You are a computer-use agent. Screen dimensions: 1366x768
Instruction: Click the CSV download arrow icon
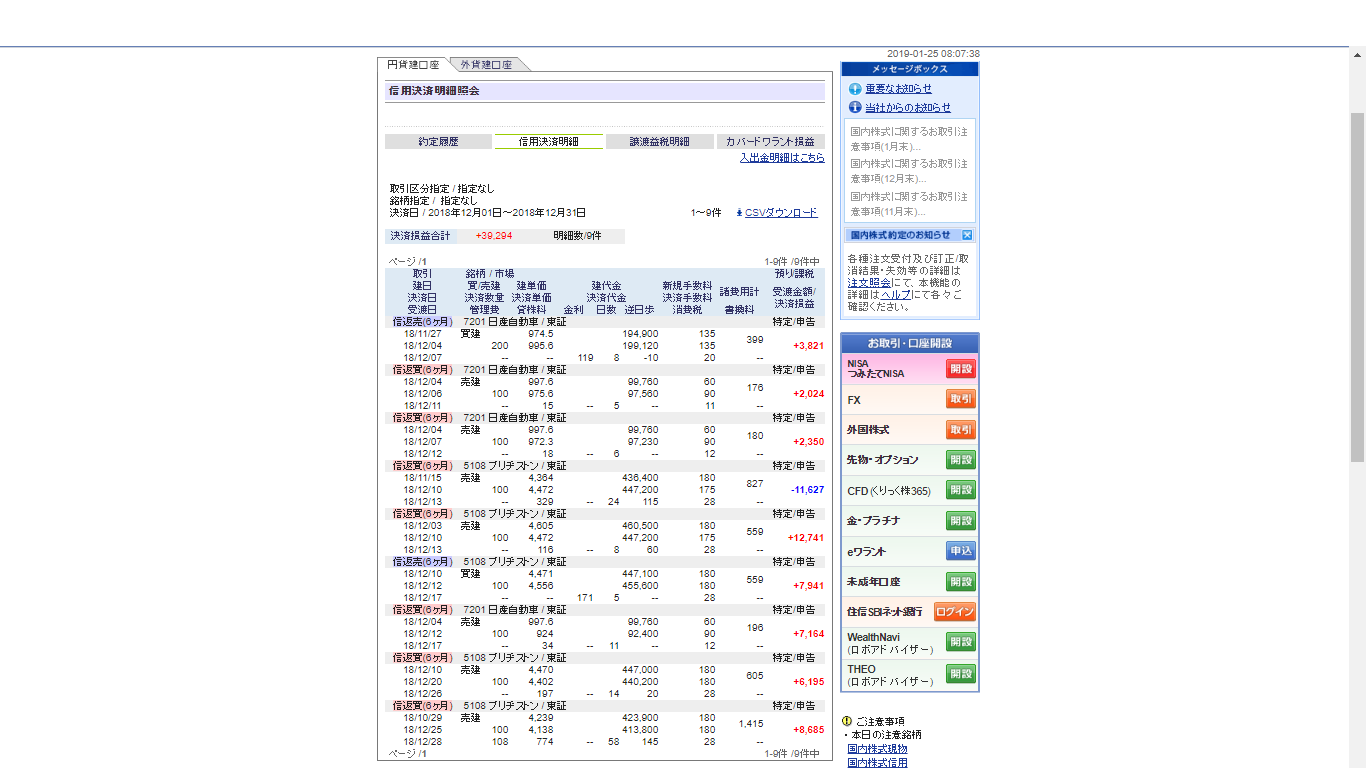[739, 213]
